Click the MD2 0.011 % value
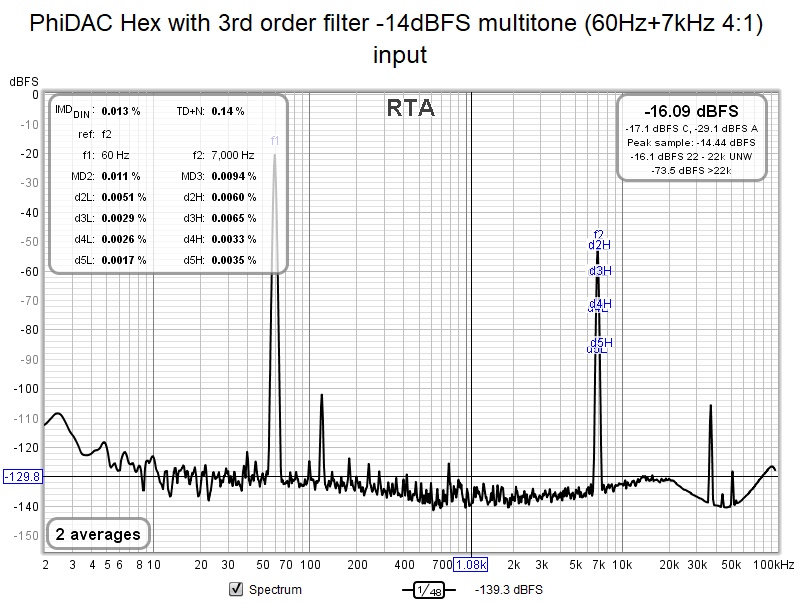 pyautogui.click(x=121, y=177)
